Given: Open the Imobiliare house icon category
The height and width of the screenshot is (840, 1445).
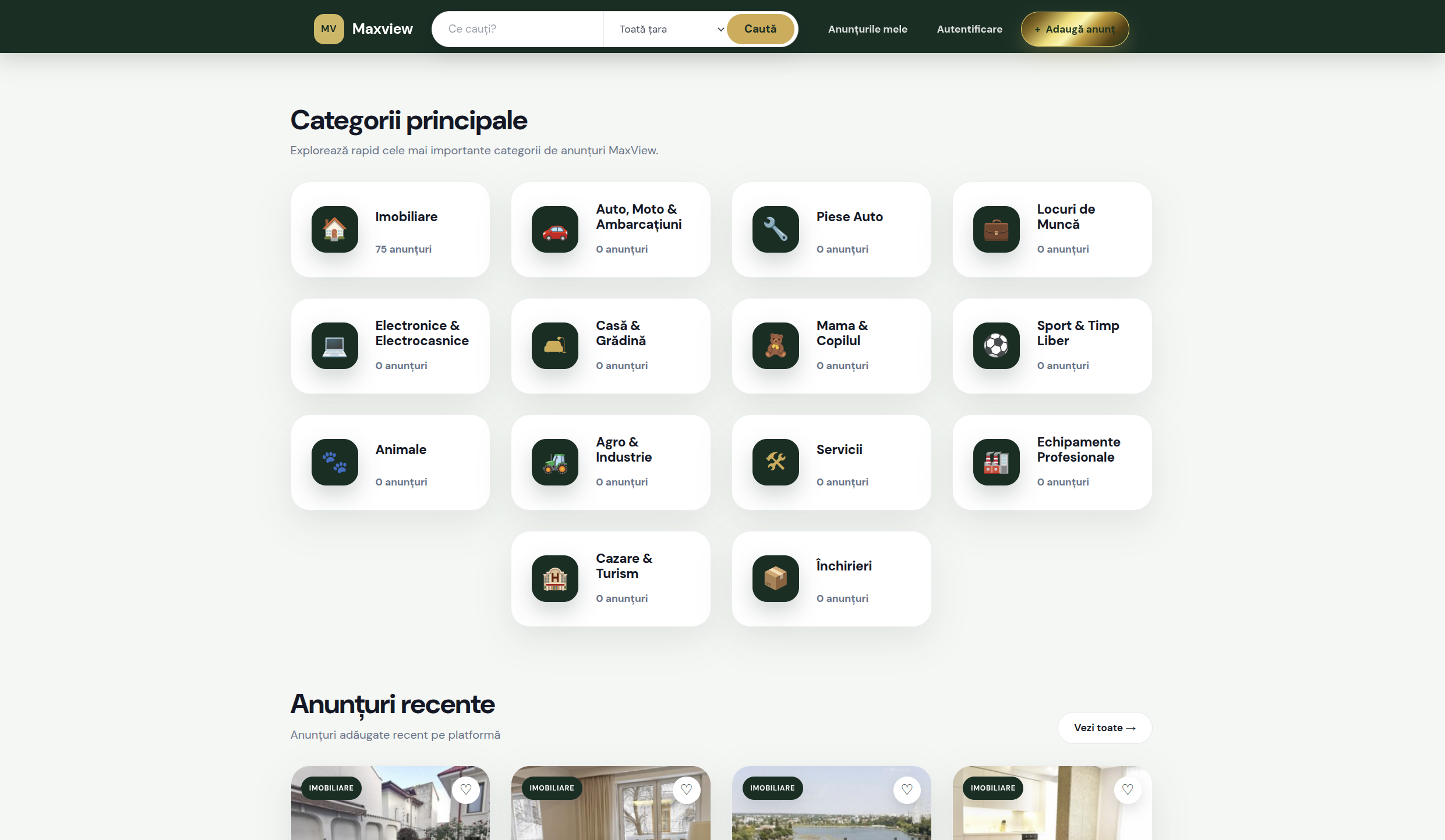Looking at the screenshot, I should 334,229.
